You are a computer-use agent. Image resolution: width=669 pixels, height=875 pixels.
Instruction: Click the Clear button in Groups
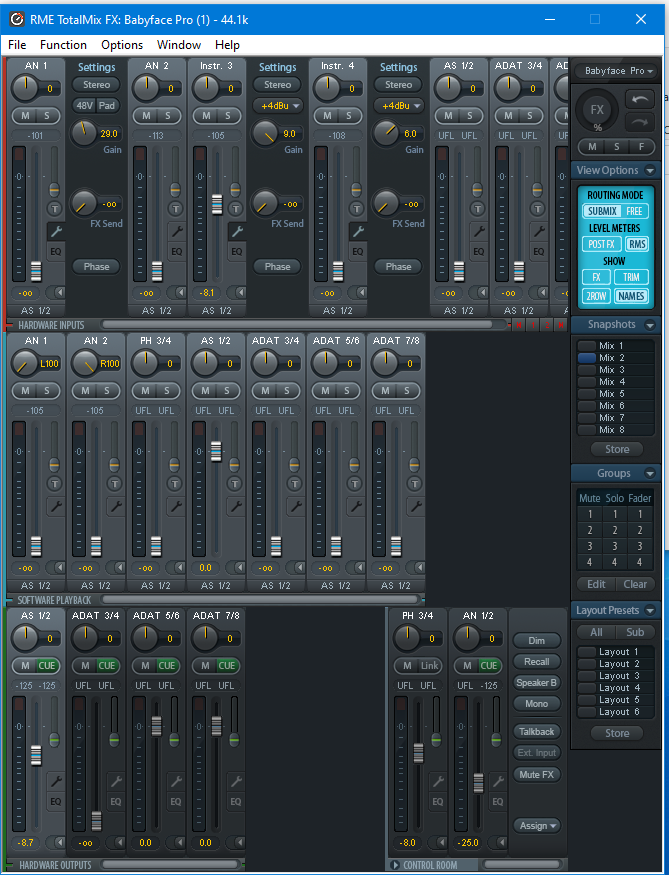[635, 584]
